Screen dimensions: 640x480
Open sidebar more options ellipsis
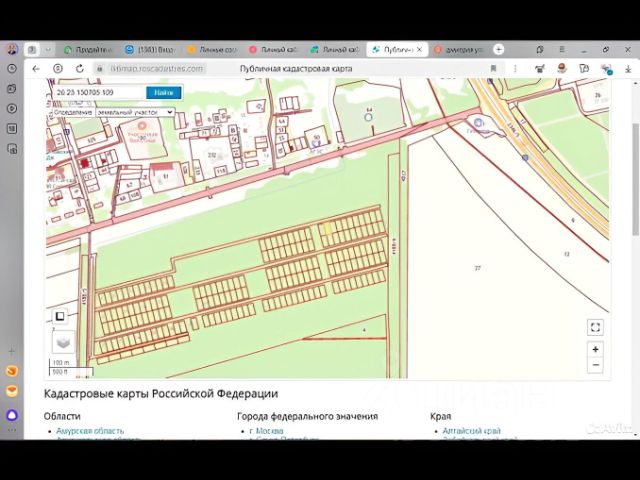(12, 430)
